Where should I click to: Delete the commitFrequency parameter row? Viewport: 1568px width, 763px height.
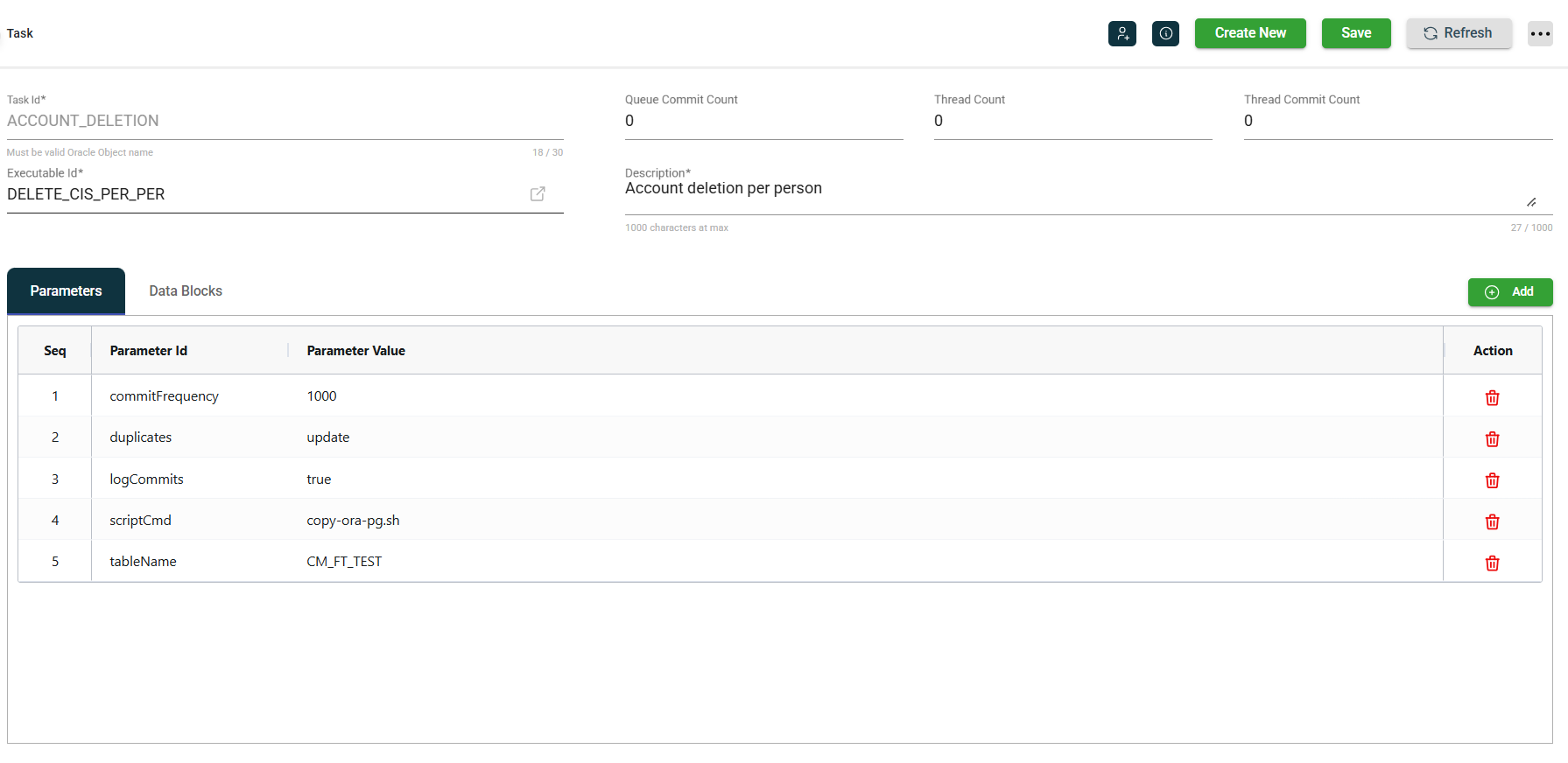tap(1492, 398)
